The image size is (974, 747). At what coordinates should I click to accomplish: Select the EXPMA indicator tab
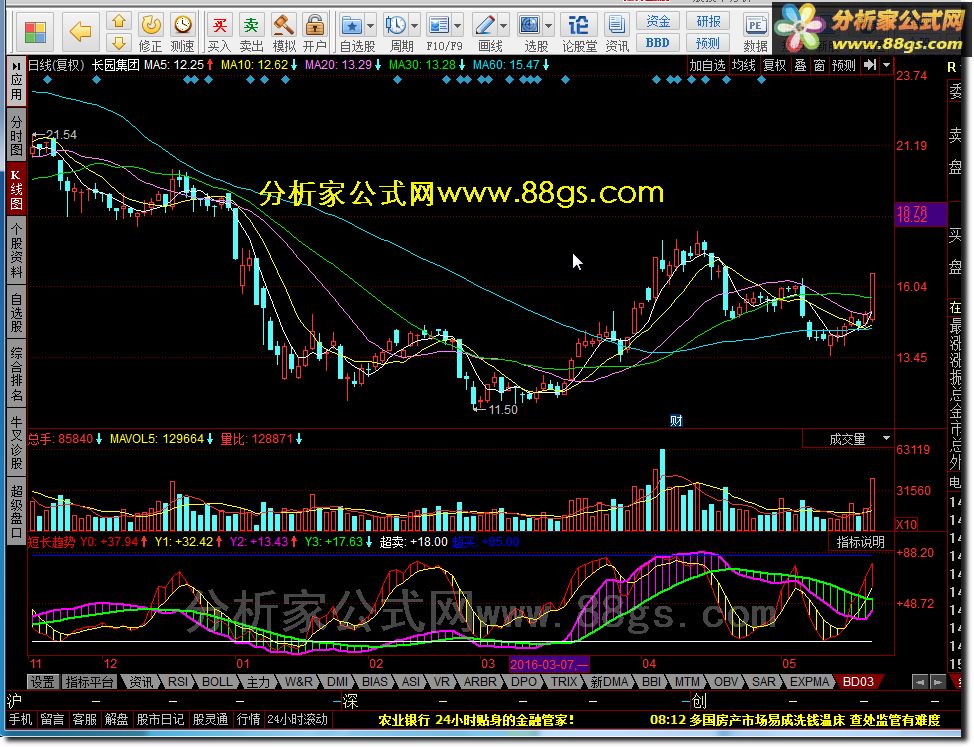pyautogui.click(x=809, y=682)
